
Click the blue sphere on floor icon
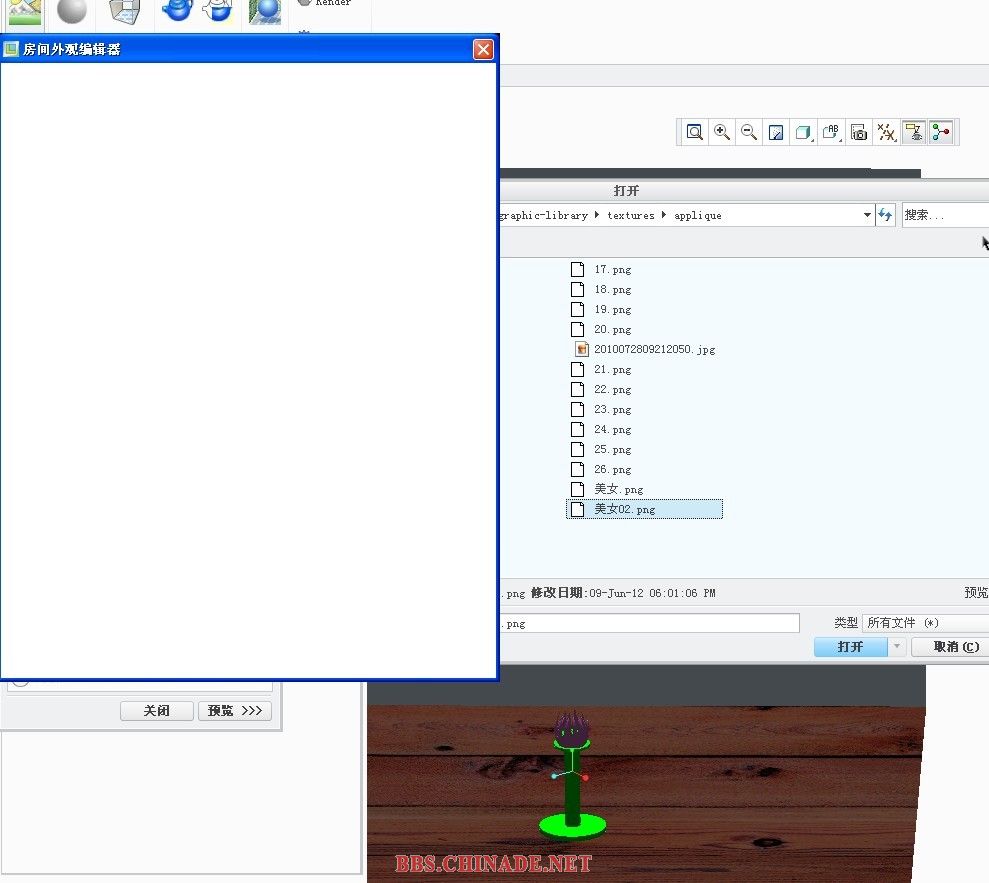pos(264,11)
